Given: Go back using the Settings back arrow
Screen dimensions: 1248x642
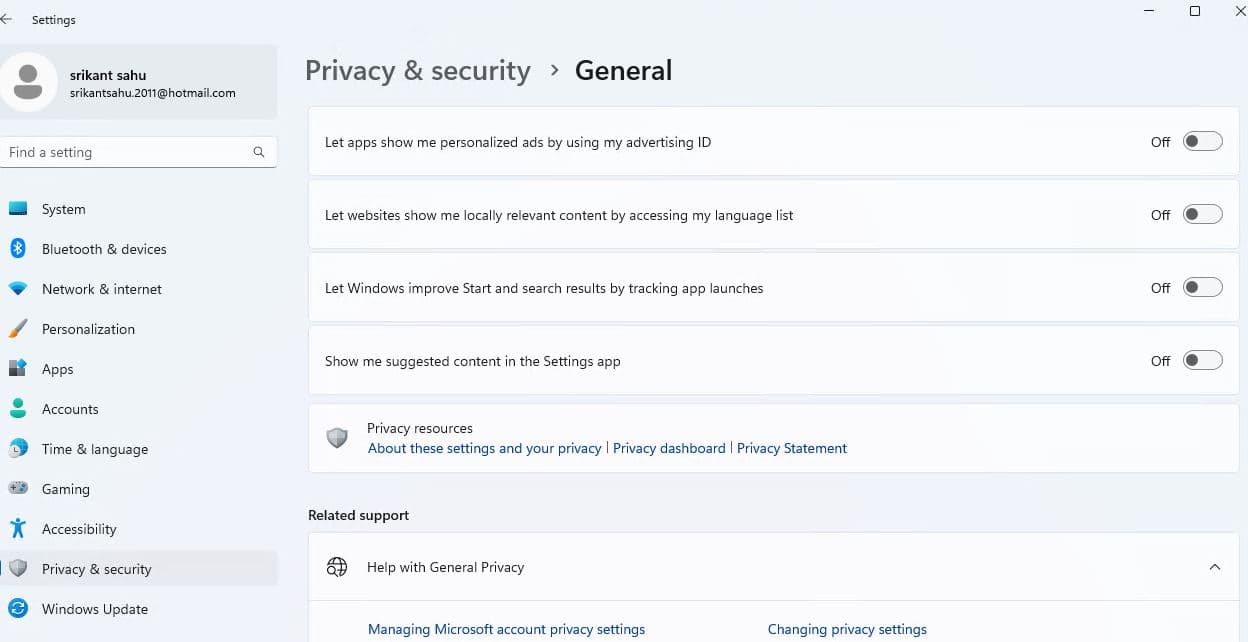Looking at the screenshot, I should tap(7, 19).
